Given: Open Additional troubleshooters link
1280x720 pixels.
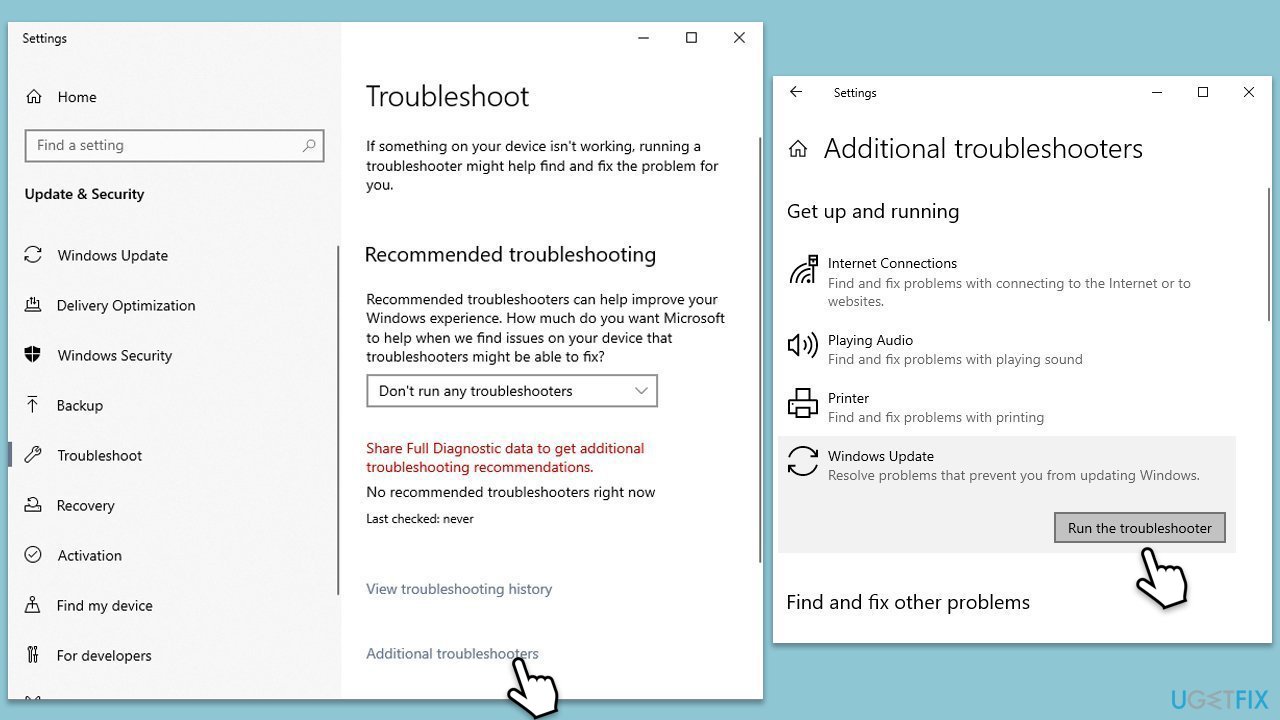Looking at the screenshot, I should (x=452, y=653).
